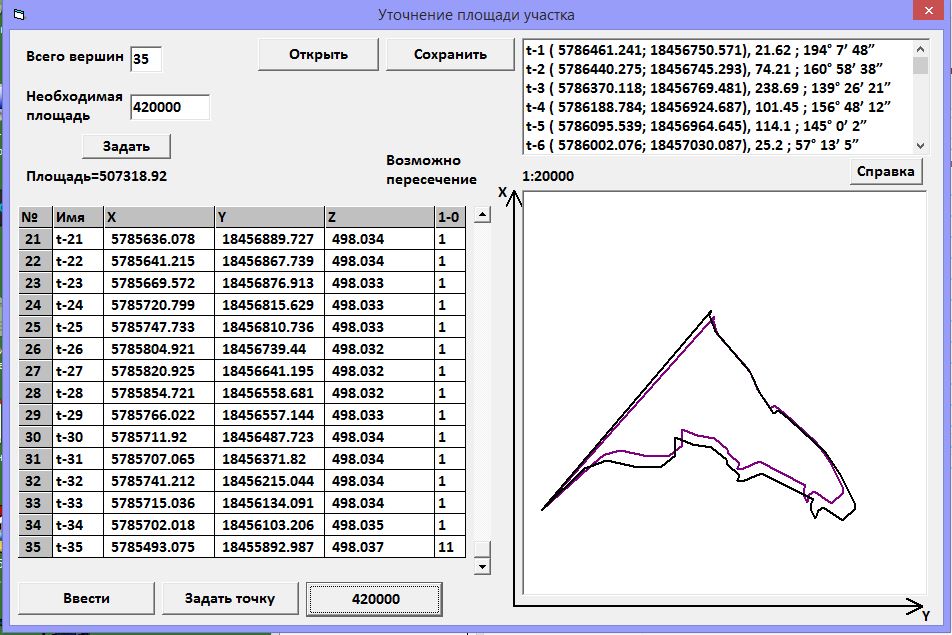The width and height of the screenshot is (952, 635).
Task: Click the Открыть button
Action: coord(318,55)
